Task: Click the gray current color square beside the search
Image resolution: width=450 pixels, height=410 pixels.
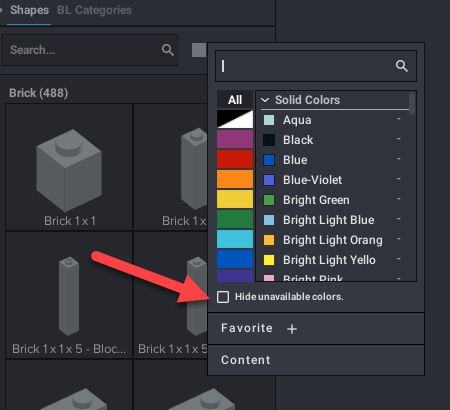Action: coord(199,50)
